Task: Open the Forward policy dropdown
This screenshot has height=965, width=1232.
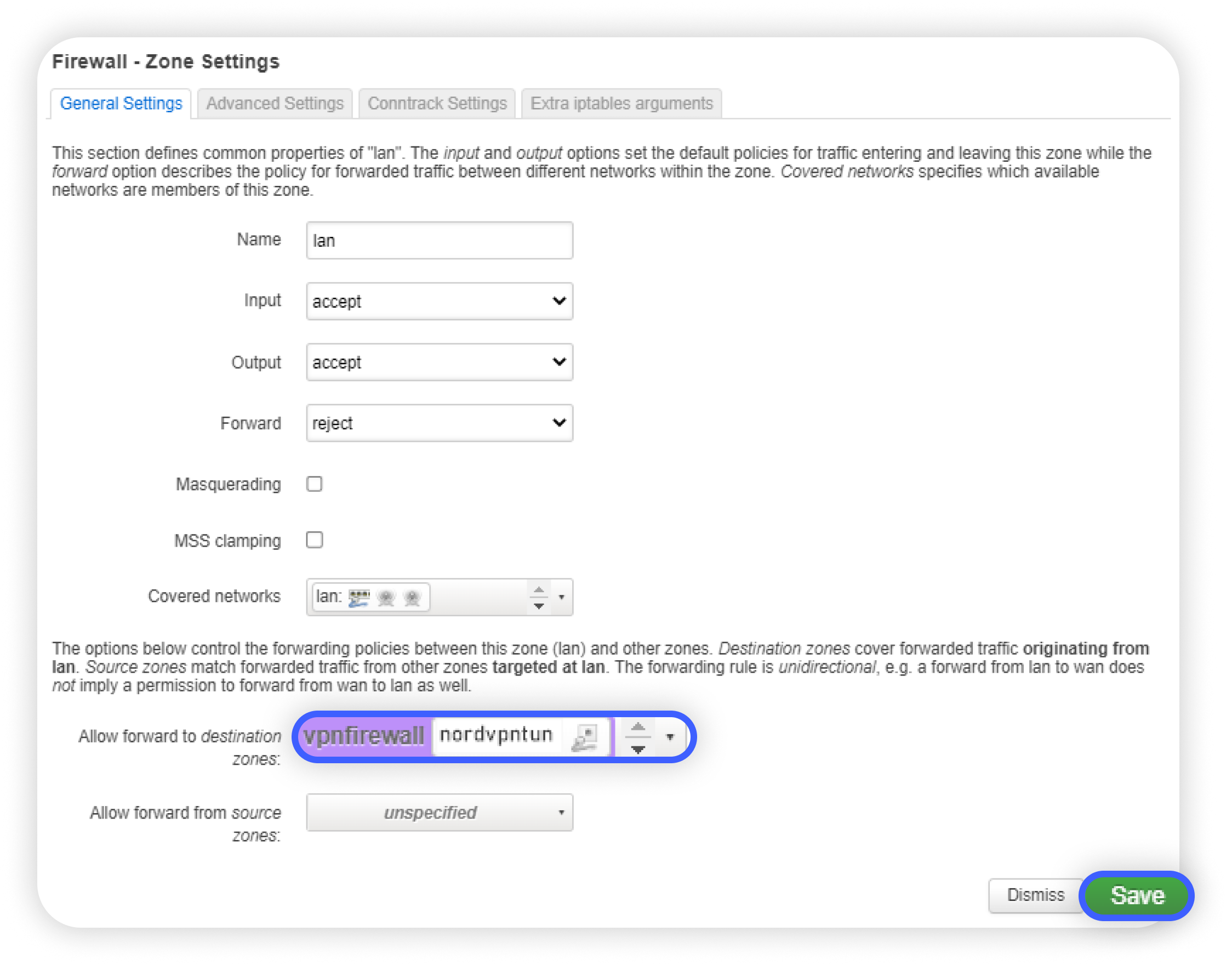Action: click(440, 423)
